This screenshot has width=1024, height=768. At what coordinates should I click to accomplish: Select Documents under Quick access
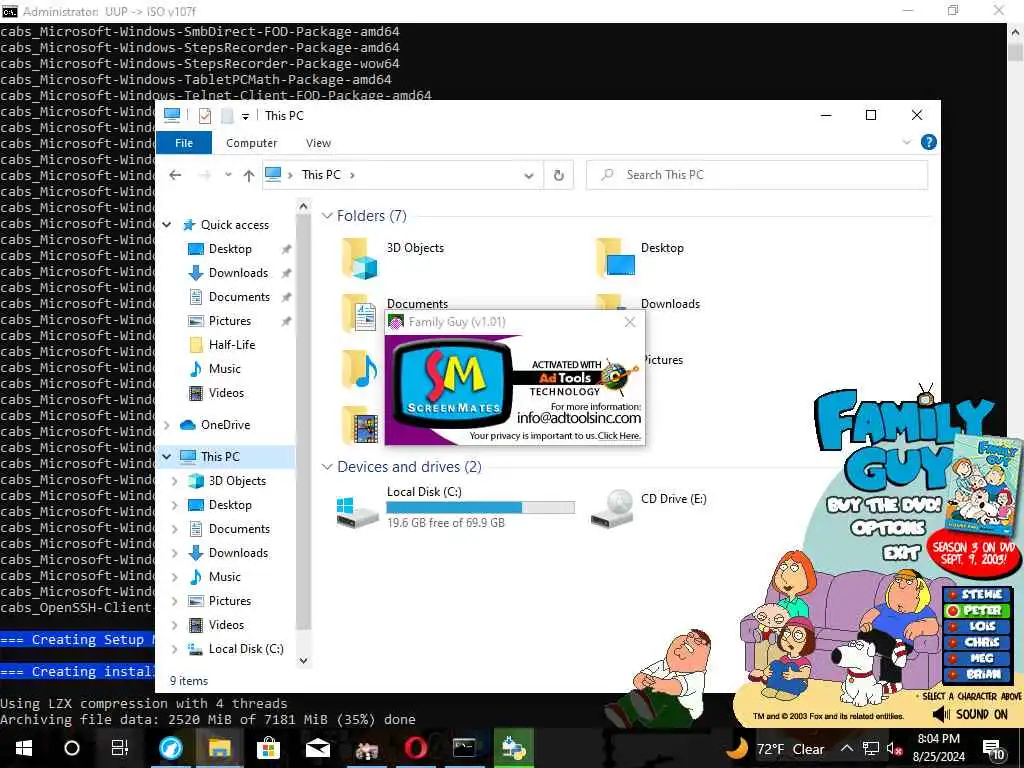click(239, 297)
